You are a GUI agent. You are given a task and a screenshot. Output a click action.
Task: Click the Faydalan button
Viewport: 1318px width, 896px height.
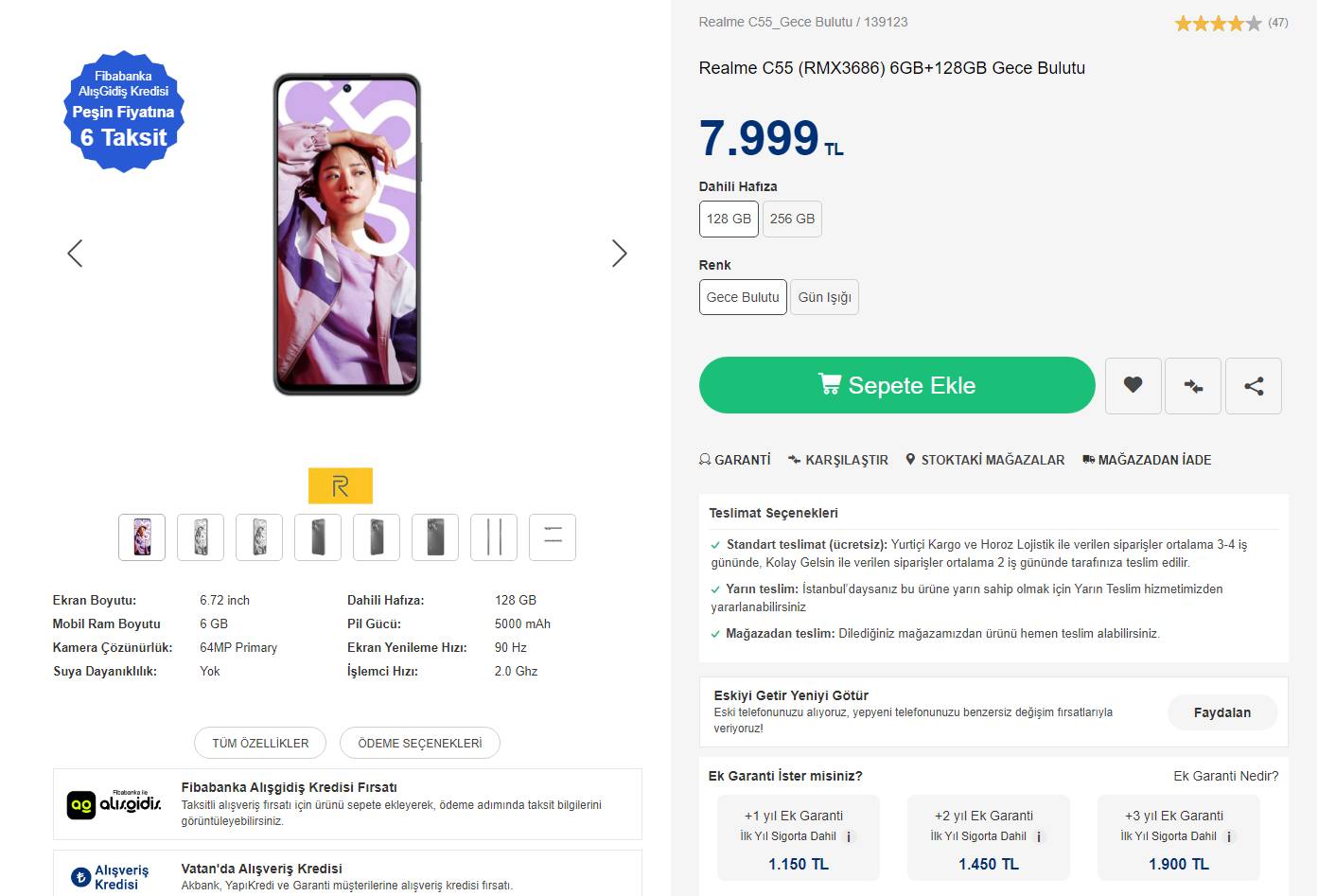click(1221, 712)
